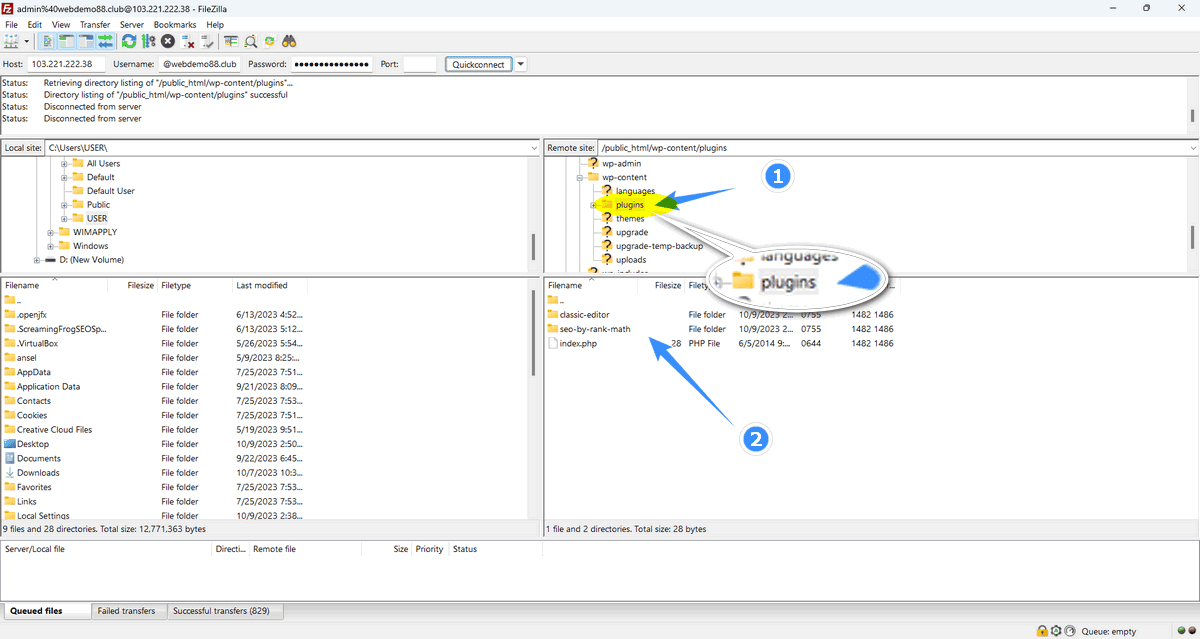Open the Remote site path dropdown
Image resolution: width=1200 pixels, height=639 pixels.
pos(1192,148)
